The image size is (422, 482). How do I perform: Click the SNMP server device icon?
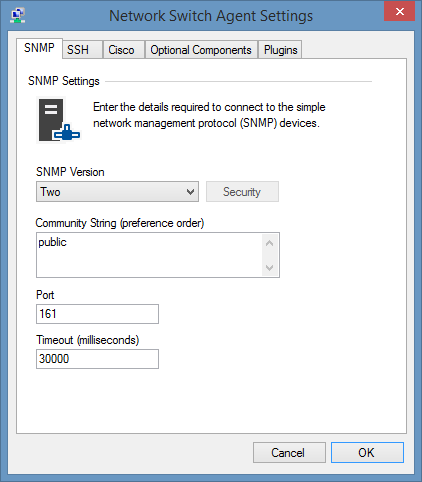pyautogui.click(x=59, y=120)
